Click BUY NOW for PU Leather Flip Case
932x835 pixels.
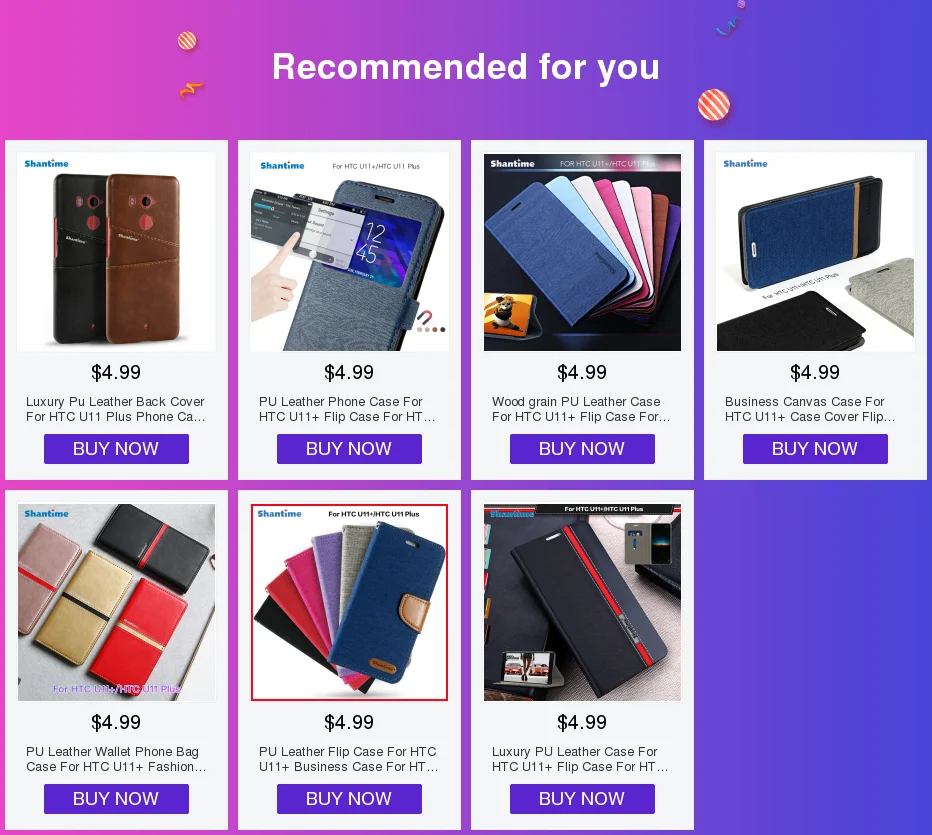point(350,799)
